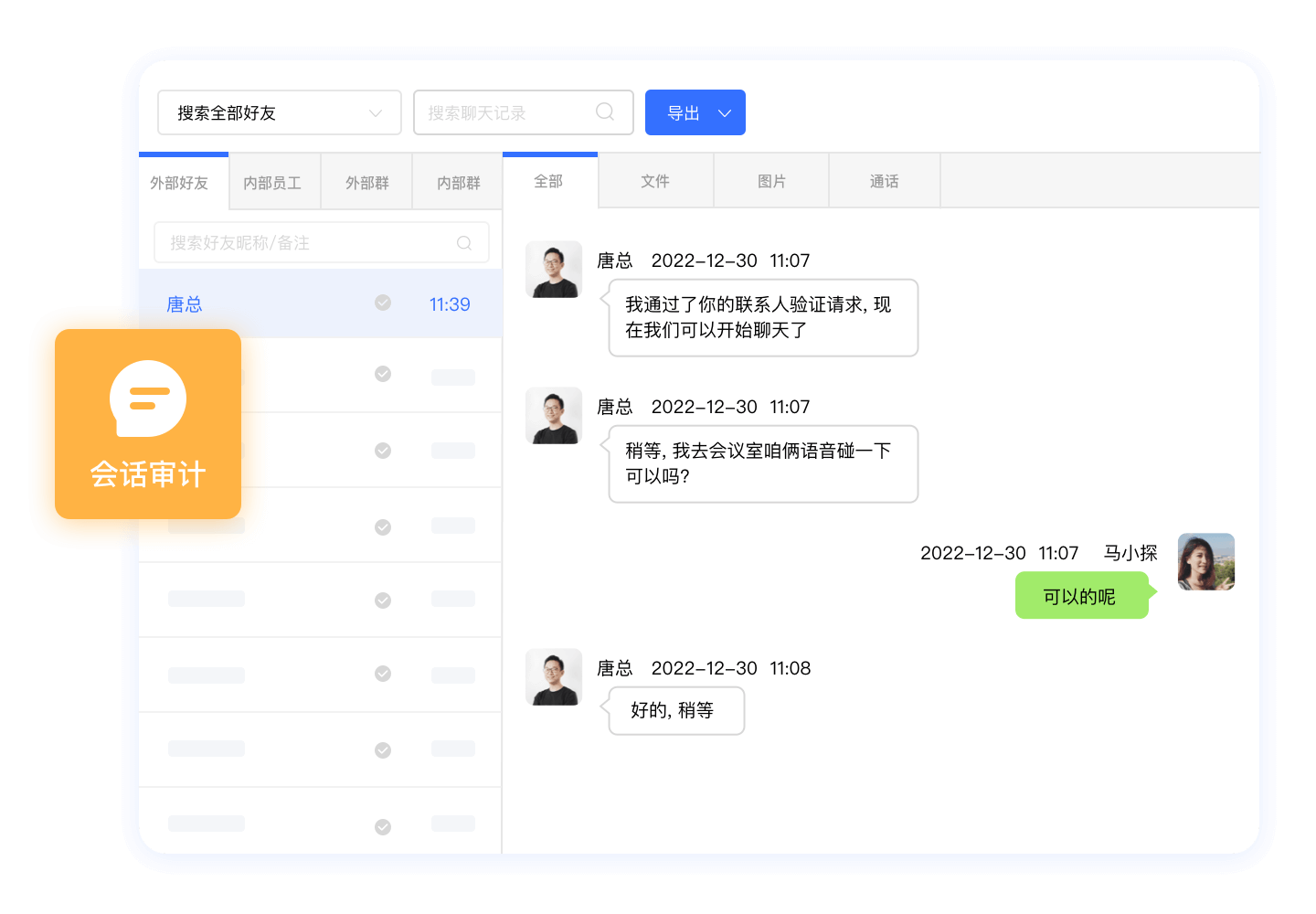Switch to the 外部群 tab

[x=366, y=183]
